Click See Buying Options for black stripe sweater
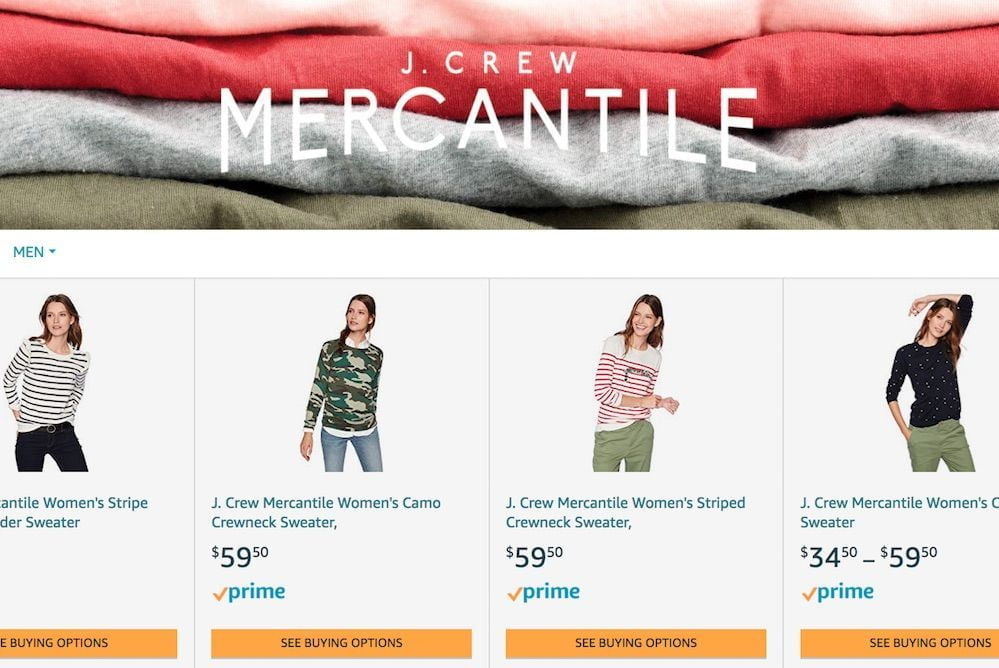This screenshot has width=999, height=668. (x=89, y=643)
